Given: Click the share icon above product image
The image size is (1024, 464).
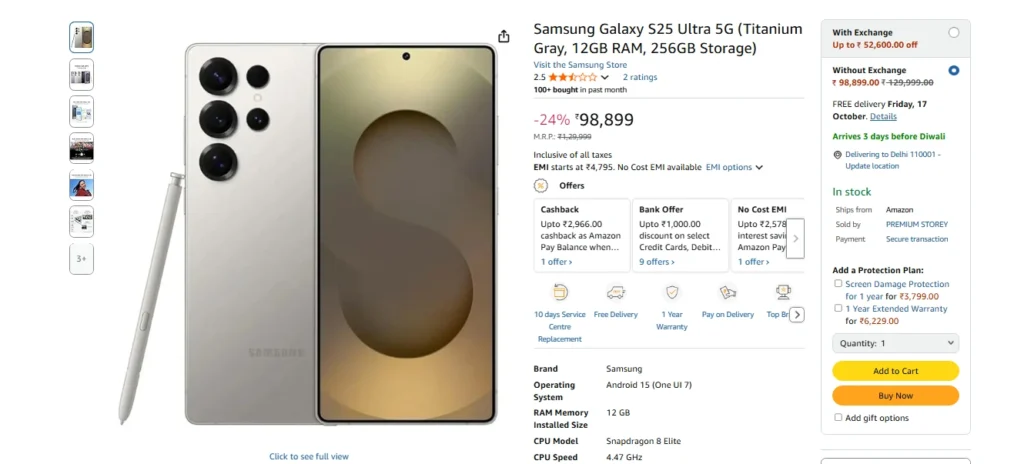Looking at the screenshot, I should (504, 36).
